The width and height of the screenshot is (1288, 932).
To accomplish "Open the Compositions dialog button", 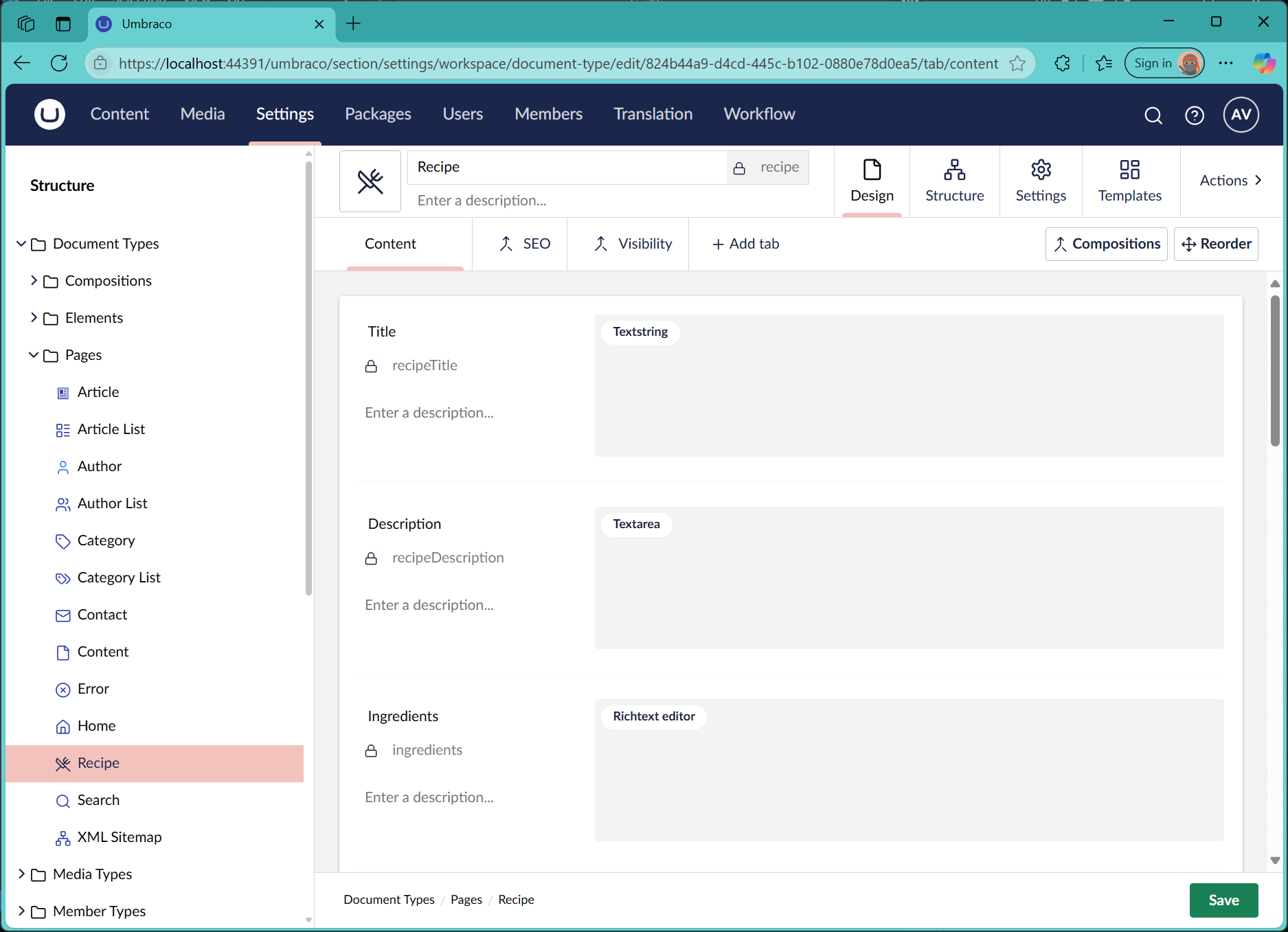I will 1107,244.
